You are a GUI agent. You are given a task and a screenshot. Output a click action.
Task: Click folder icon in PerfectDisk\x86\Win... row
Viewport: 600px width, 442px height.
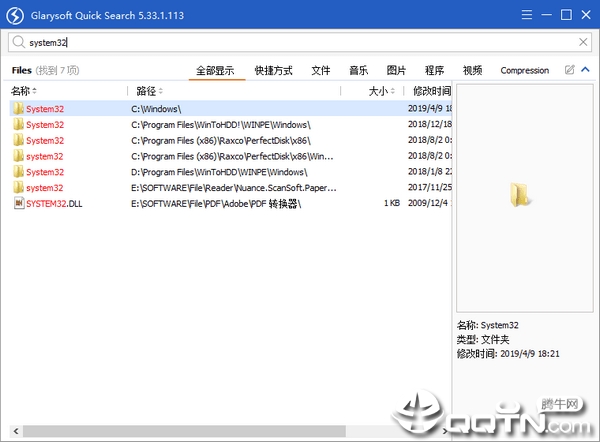[x=18, y=156]
